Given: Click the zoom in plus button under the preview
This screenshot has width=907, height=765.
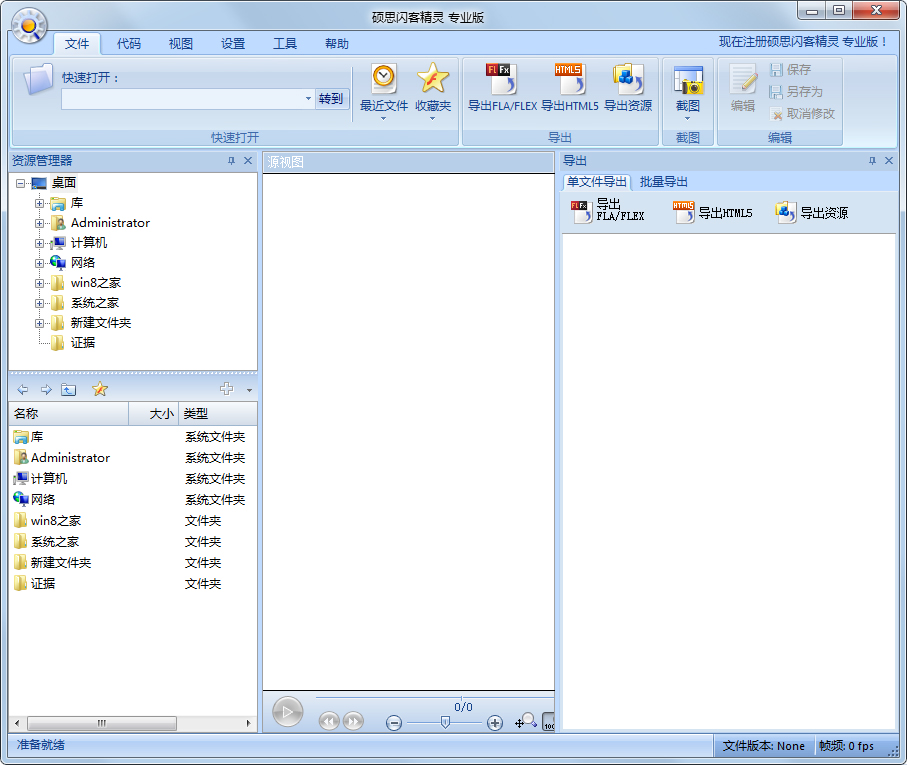Looking at the screenshot, I should pos(494,723).
